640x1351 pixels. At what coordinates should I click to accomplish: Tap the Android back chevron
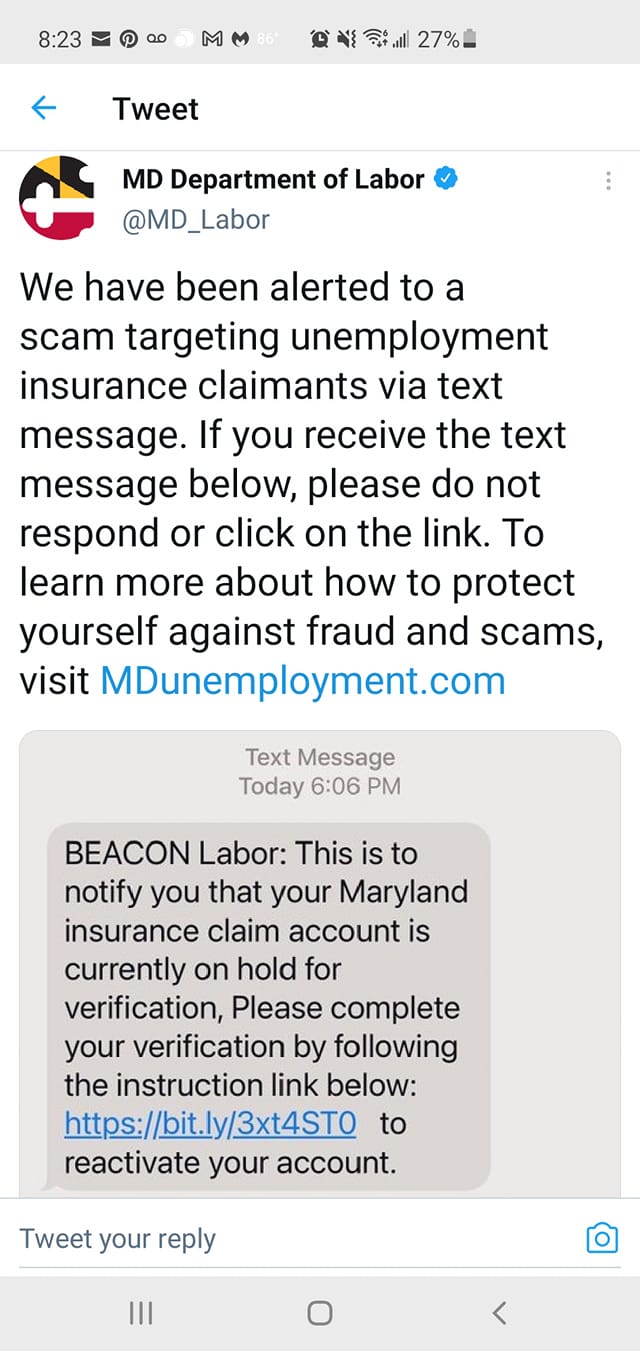(500, 1312)
